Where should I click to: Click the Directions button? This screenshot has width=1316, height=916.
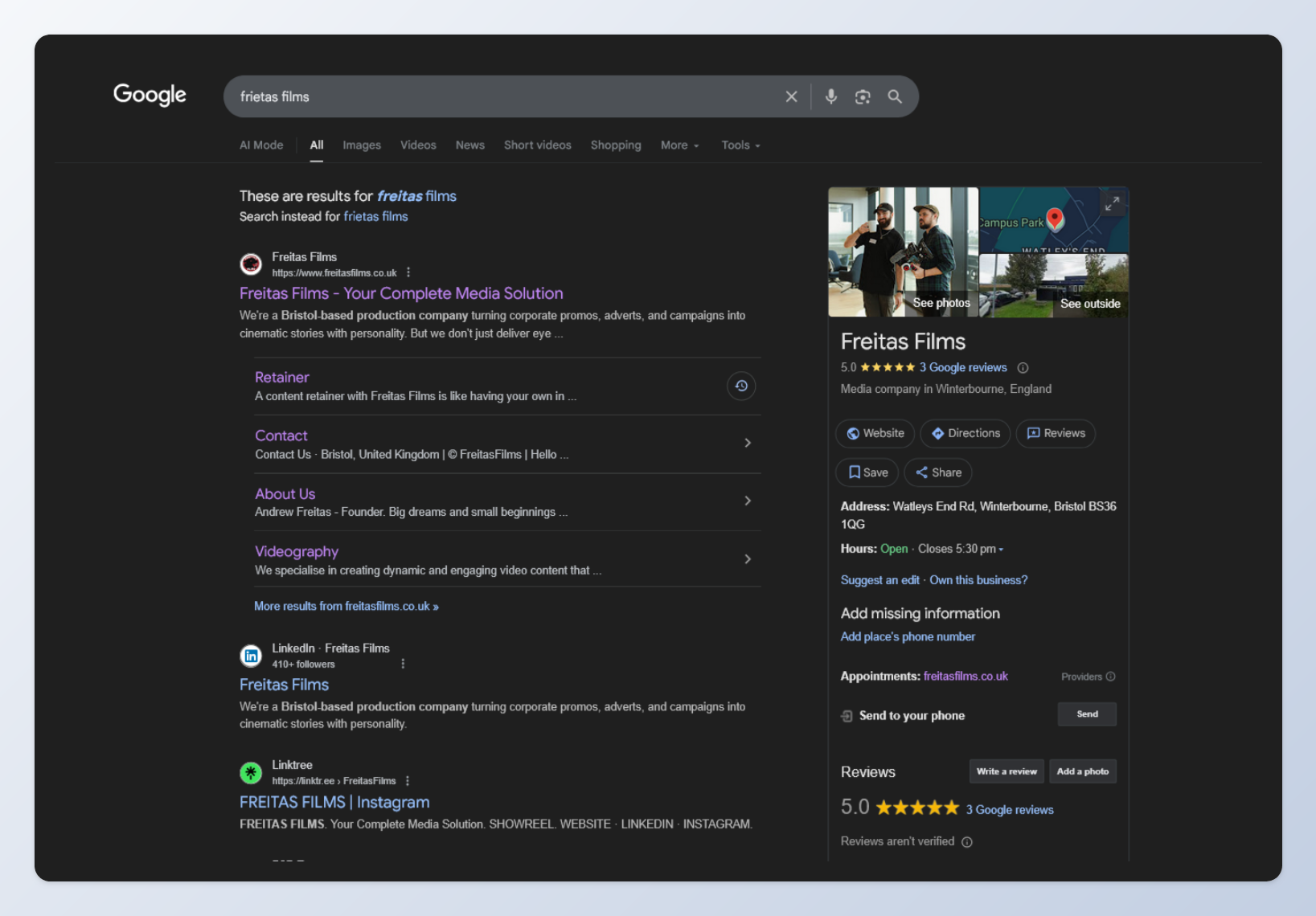pyautogui.click(x=965, y=433)
